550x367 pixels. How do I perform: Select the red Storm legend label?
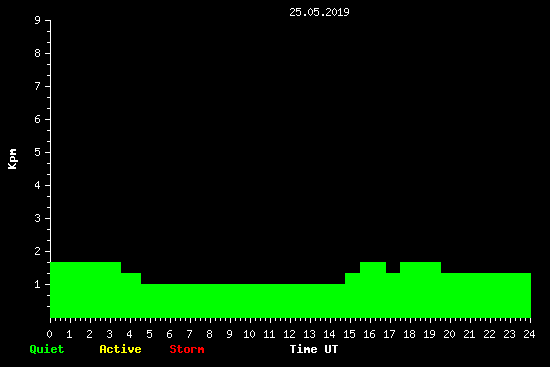click(187, 349)
